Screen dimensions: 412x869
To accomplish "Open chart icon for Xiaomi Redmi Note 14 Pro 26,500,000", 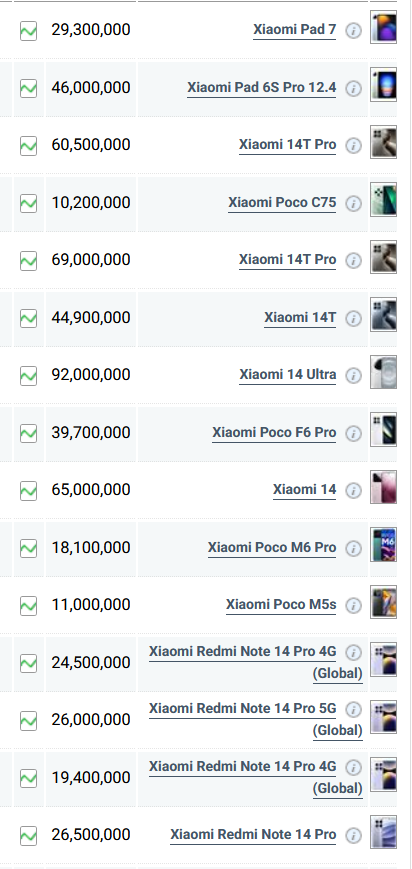I will point(28,835).
